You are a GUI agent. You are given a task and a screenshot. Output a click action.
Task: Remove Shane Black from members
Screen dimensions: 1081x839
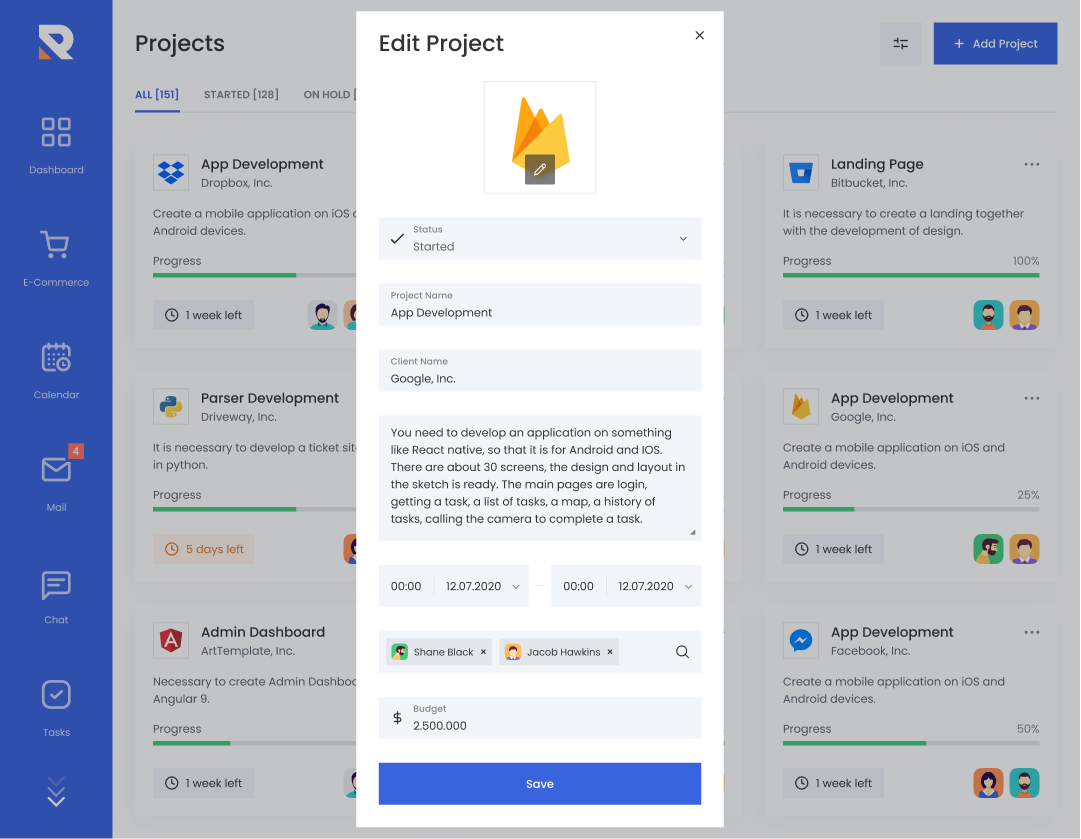coord(484,652)
